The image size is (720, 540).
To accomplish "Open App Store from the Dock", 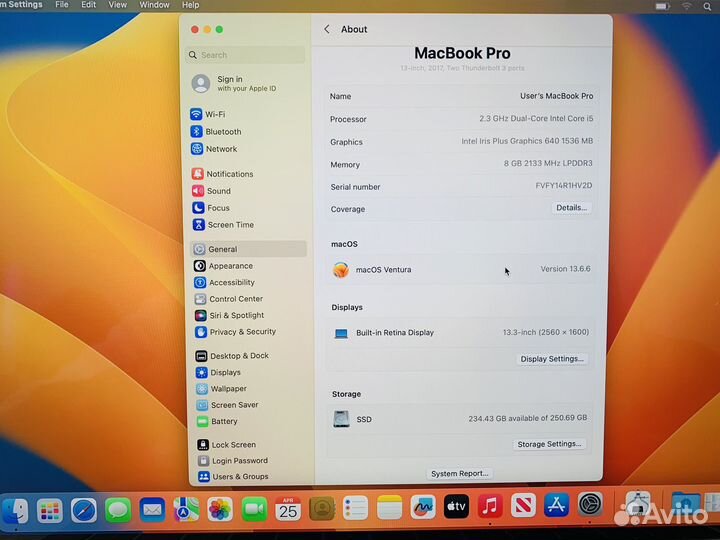I will click(557, 505).
